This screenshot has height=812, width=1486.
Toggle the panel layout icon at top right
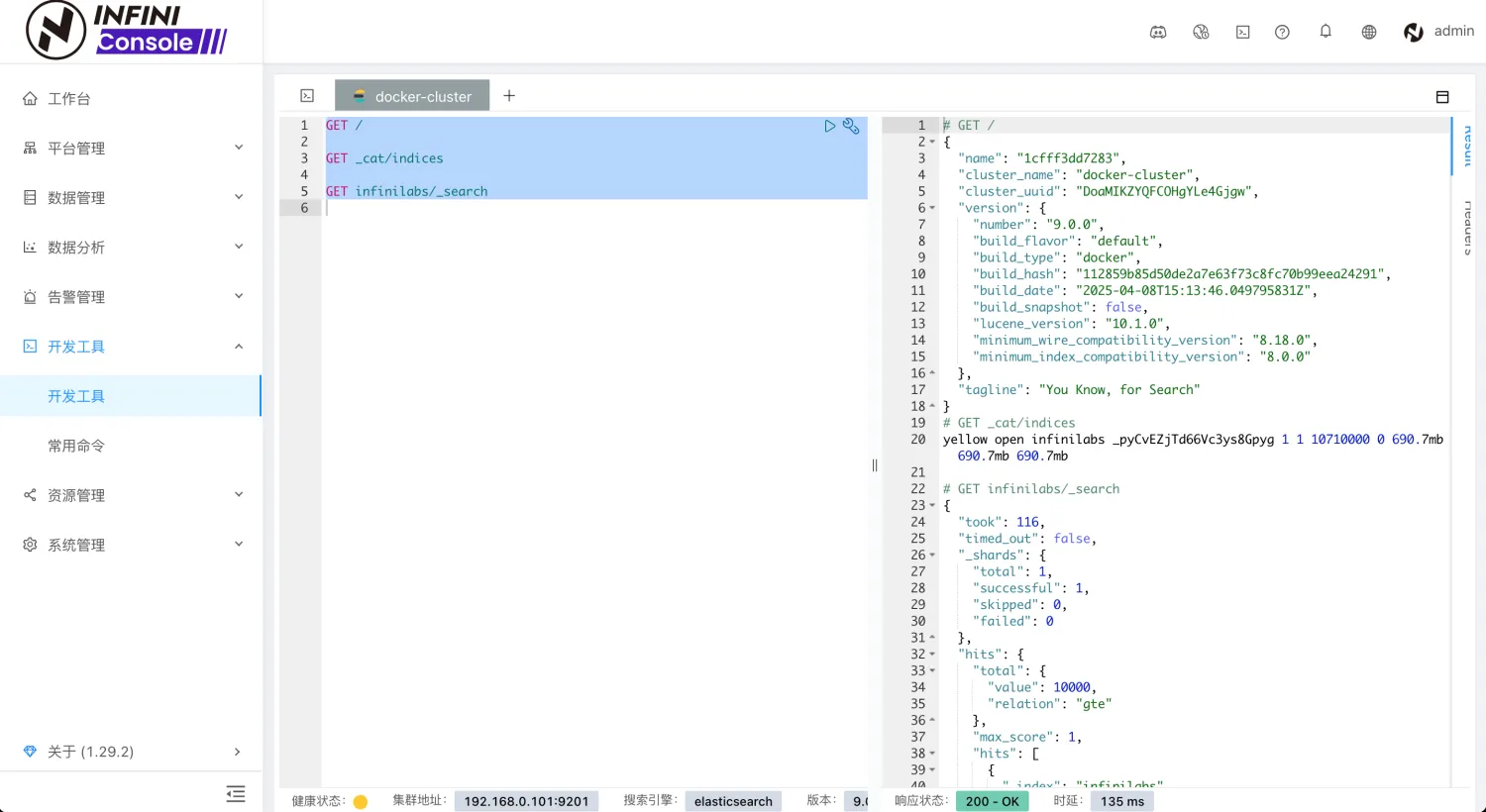point(1442,96)
